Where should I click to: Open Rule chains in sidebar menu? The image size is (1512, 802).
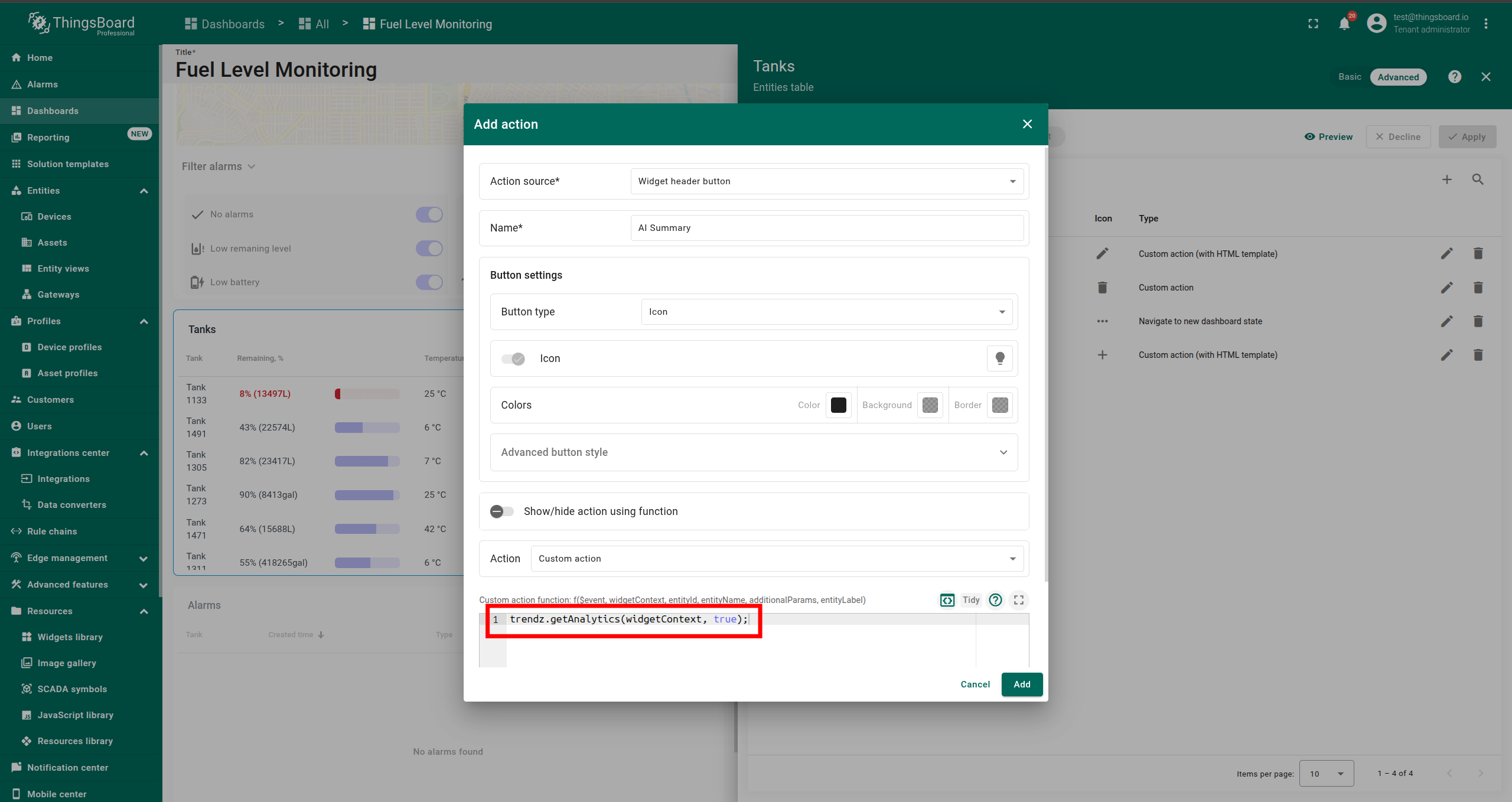pyautogui.click(x=52, y=532)
